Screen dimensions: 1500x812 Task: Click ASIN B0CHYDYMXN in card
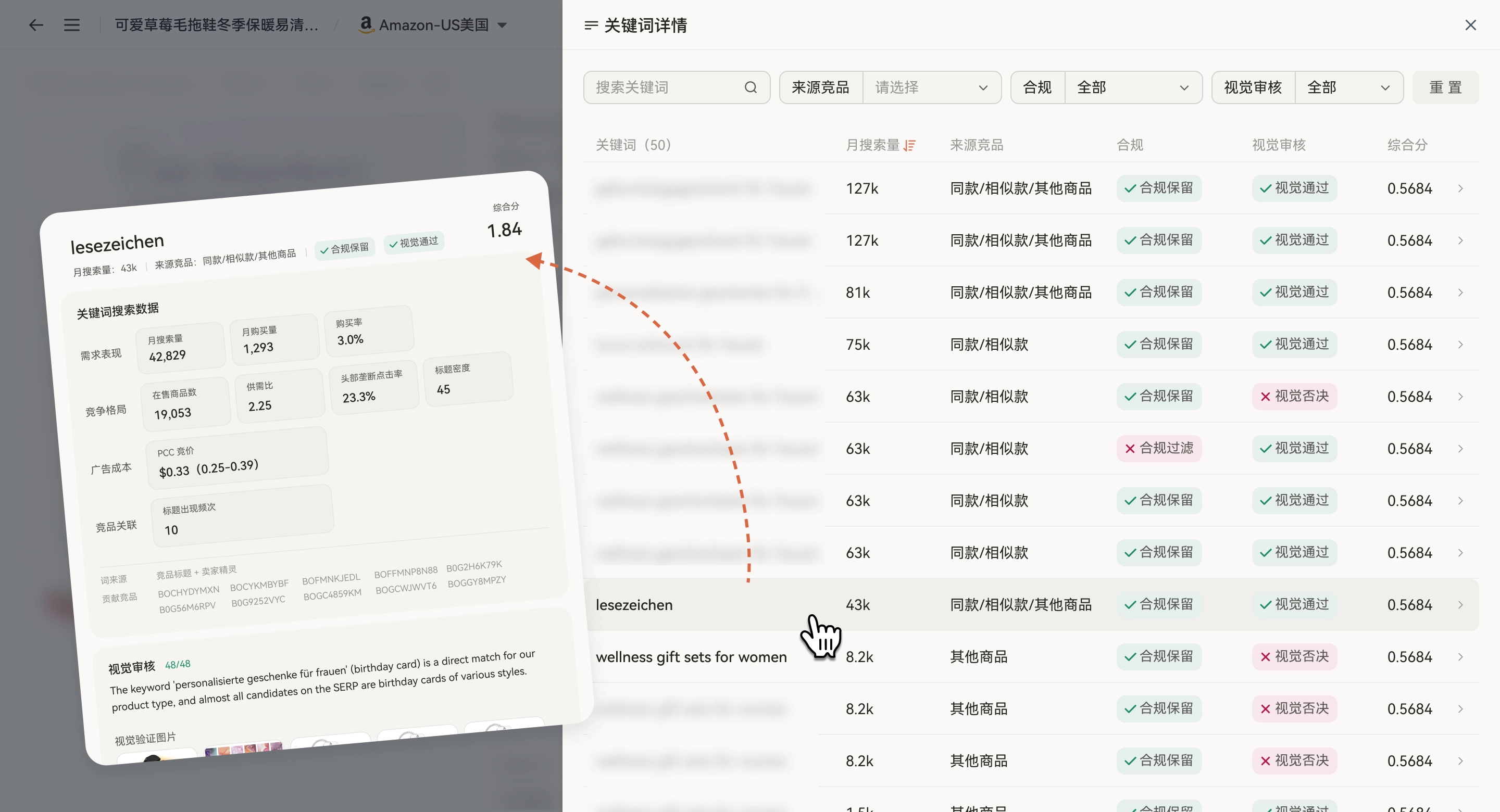pos(189,591)
